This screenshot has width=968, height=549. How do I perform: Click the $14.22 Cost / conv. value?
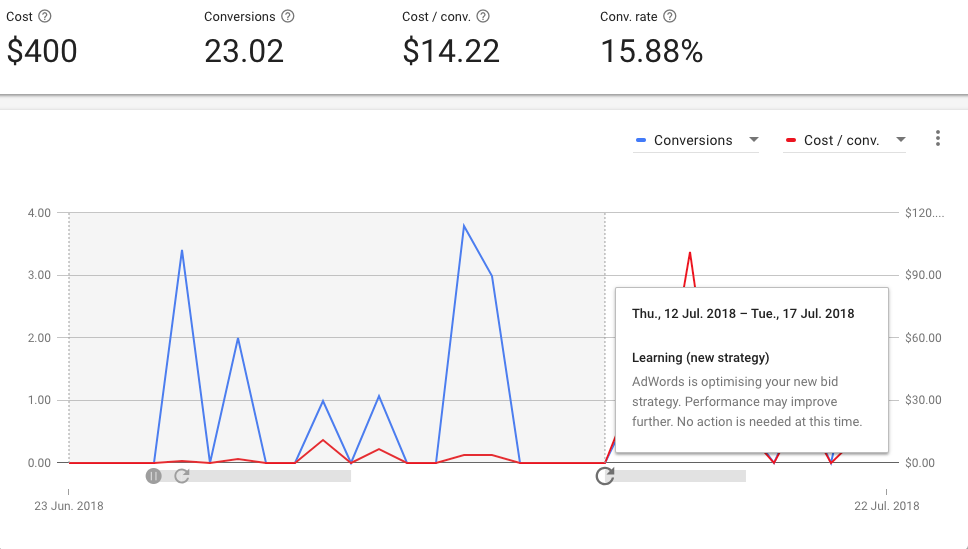(x=451, y=51)
